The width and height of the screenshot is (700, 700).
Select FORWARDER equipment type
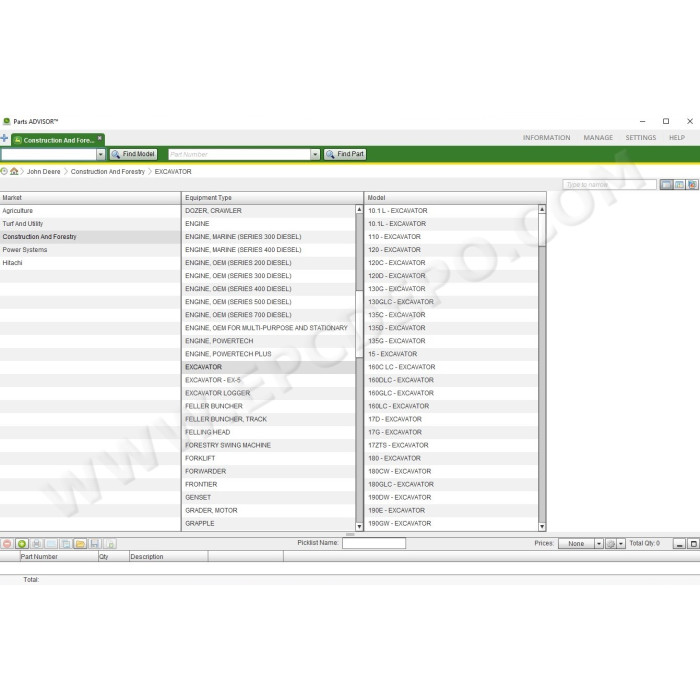(x=269, y=471)
